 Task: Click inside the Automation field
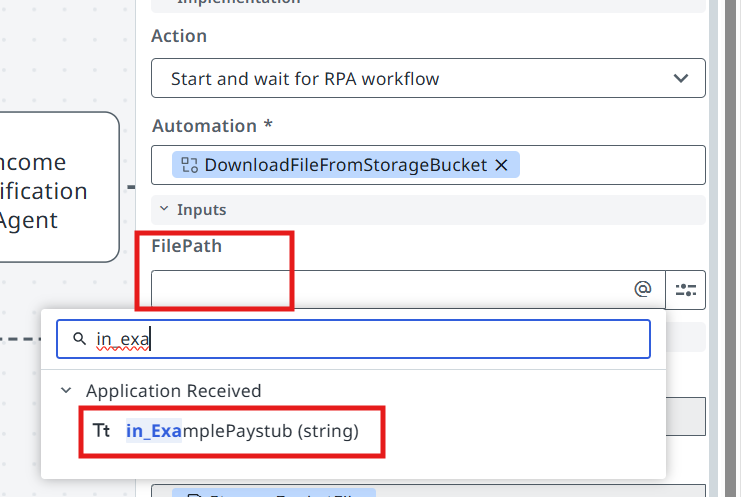pos(428,165)
